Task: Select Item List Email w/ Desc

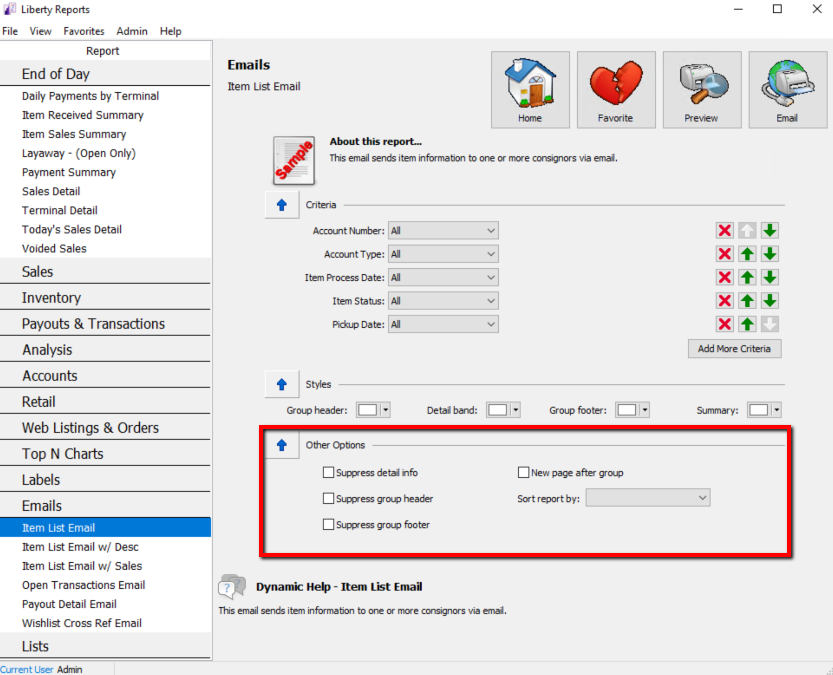Action: (80, 547)
